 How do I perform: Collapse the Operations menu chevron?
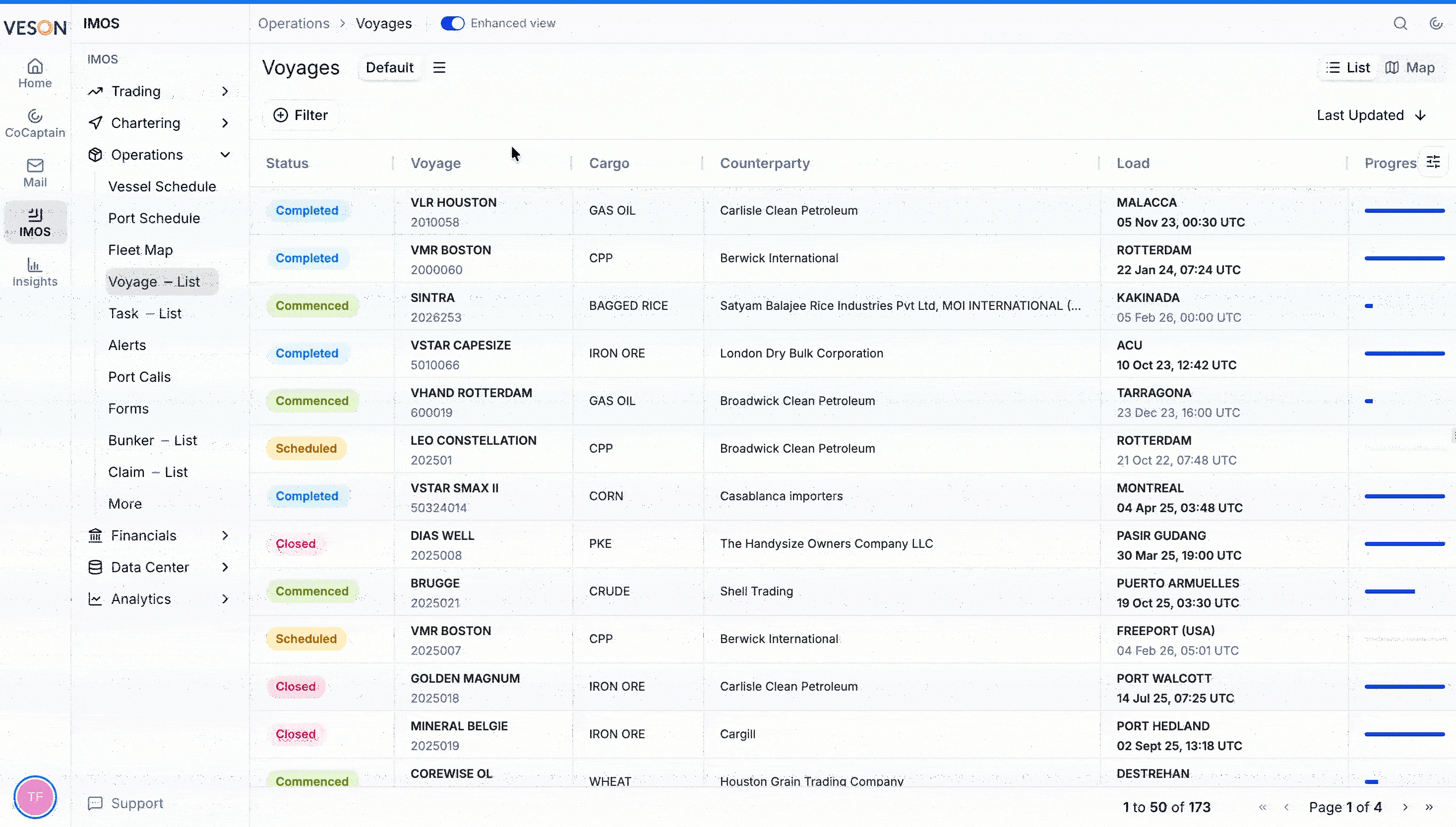click(226, 155)
